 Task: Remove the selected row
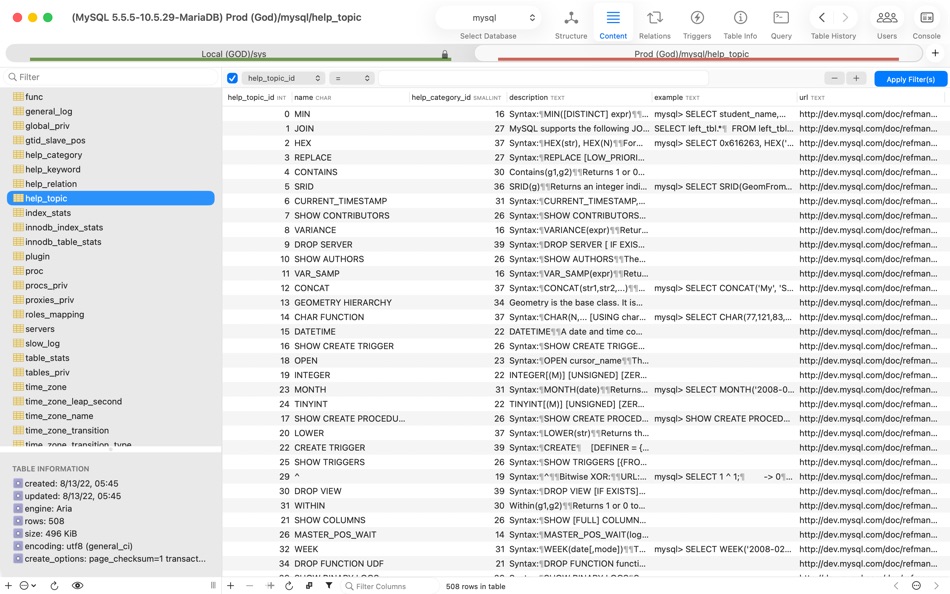click(249, 586)
